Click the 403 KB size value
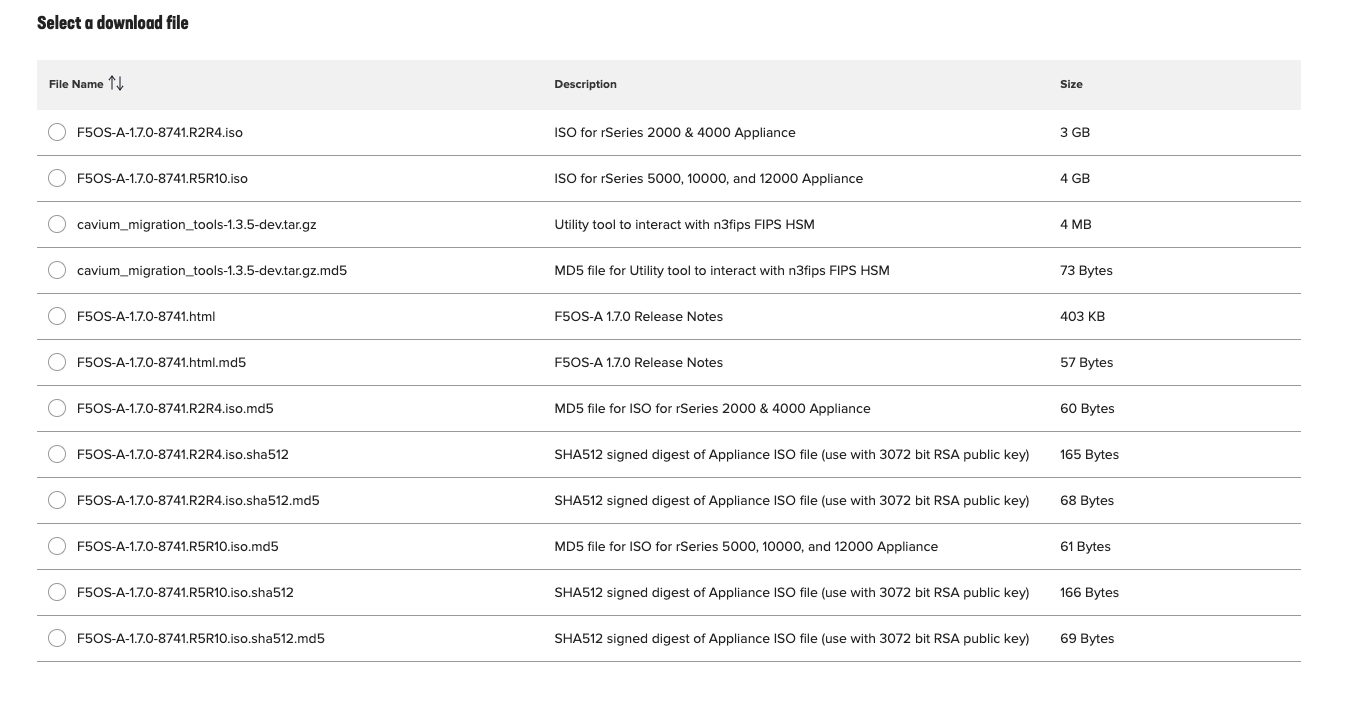 1082,316
